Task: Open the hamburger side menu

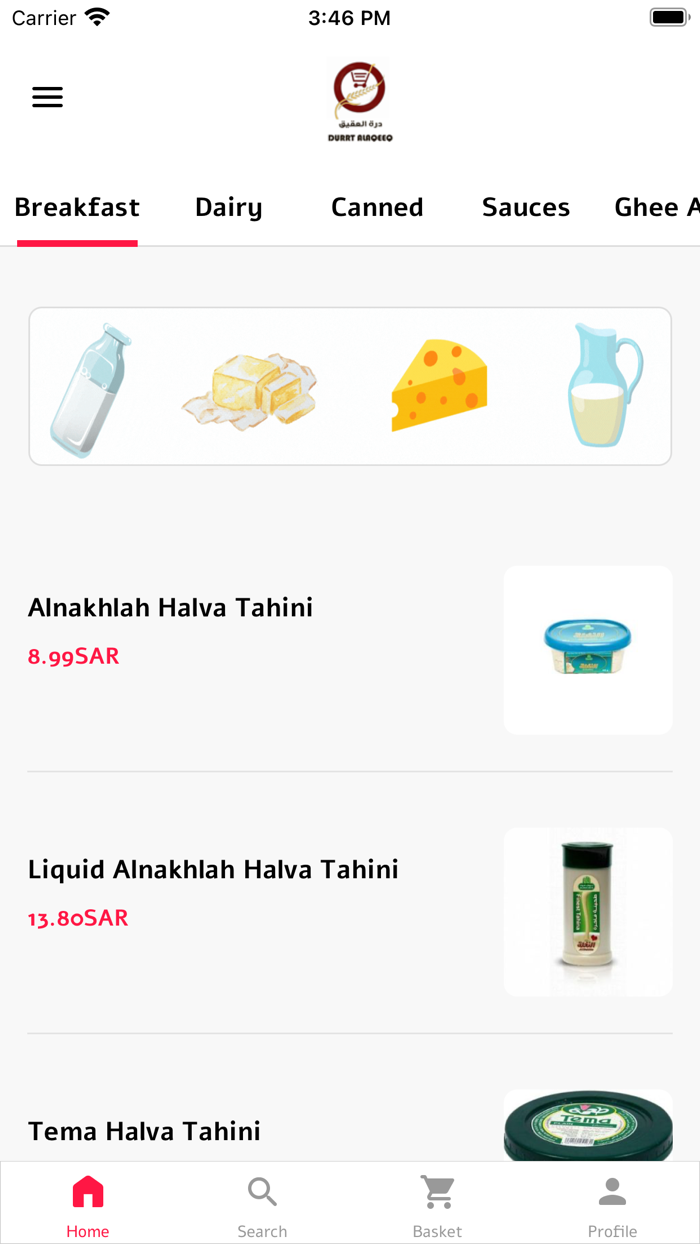Action: 47,97
